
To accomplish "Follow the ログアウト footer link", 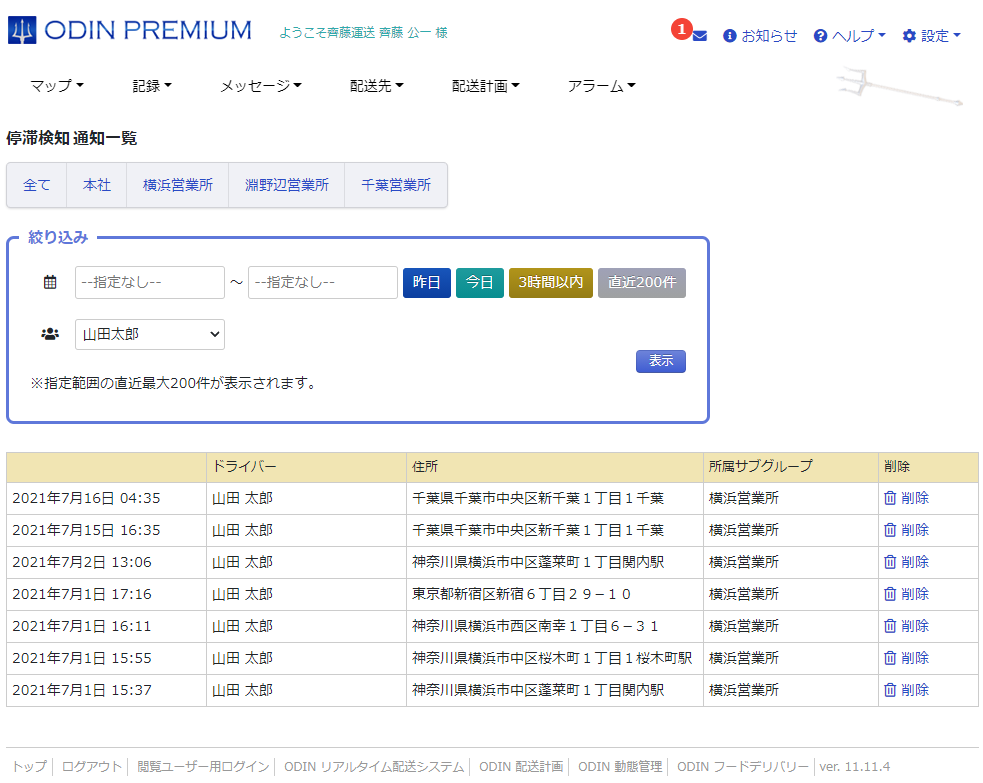I will click(x=92, y=766).
